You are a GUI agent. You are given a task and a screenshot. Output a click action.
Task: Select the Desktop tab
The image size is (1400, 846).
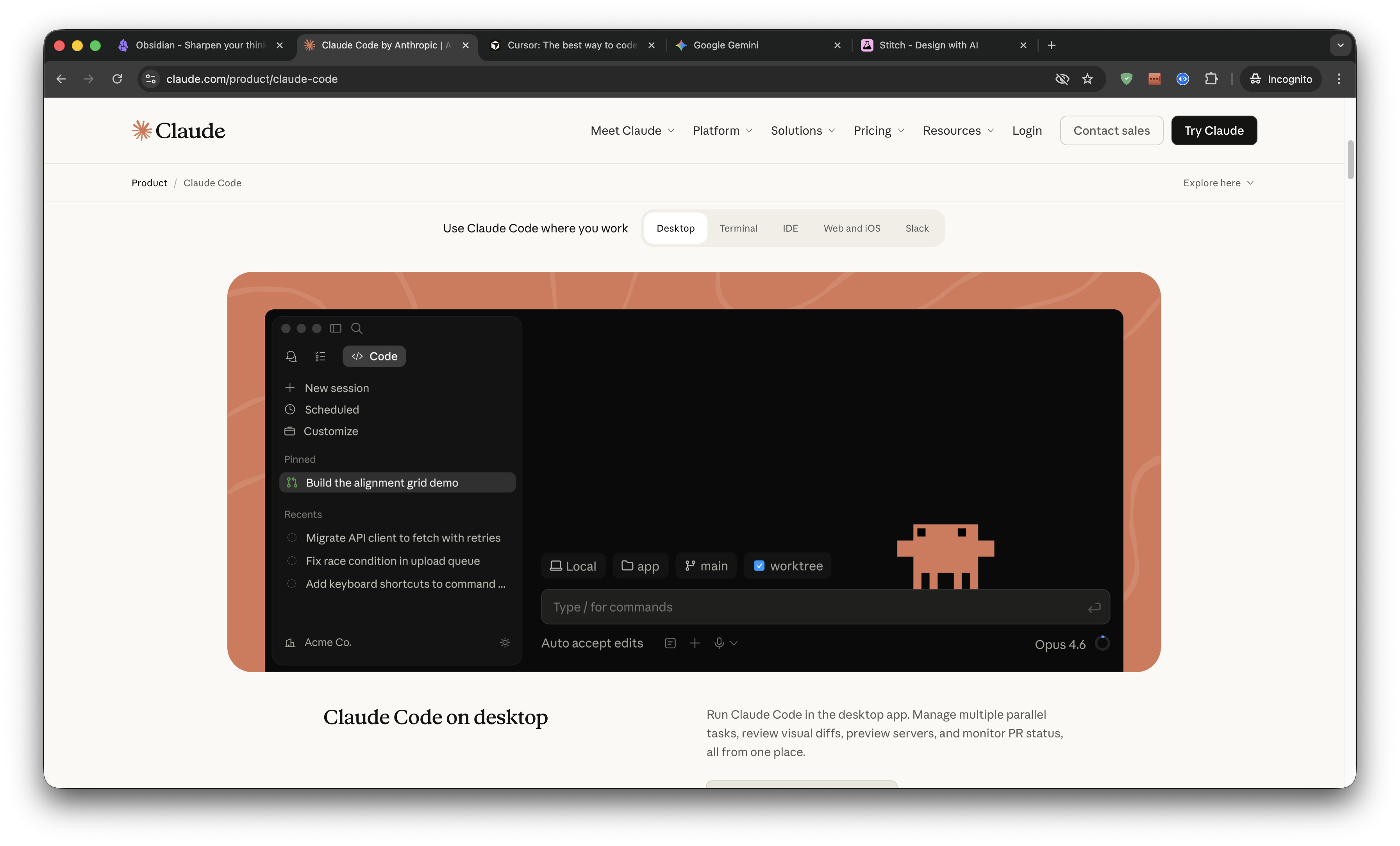point(675,228)
